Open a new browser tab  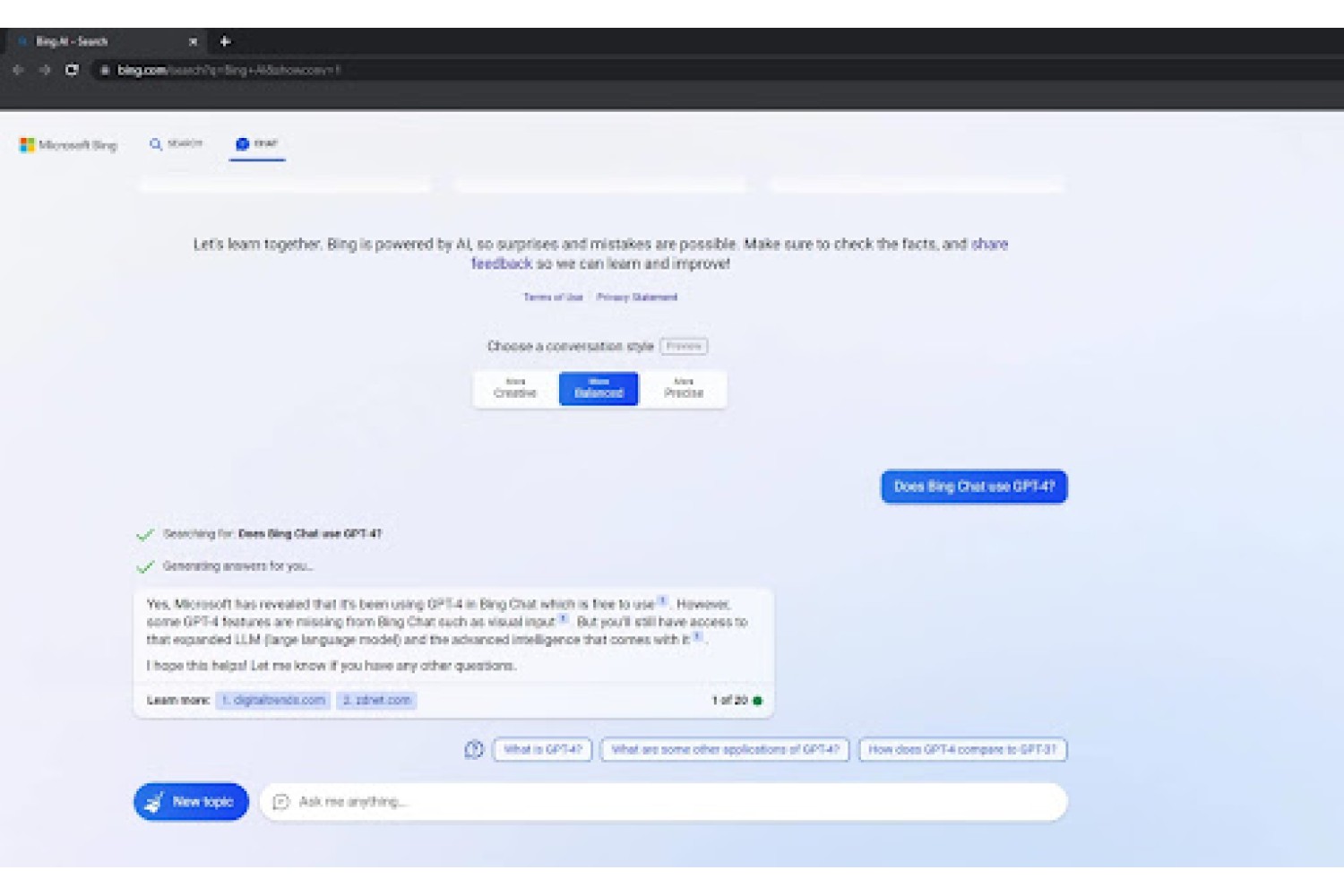pos(225,41)
